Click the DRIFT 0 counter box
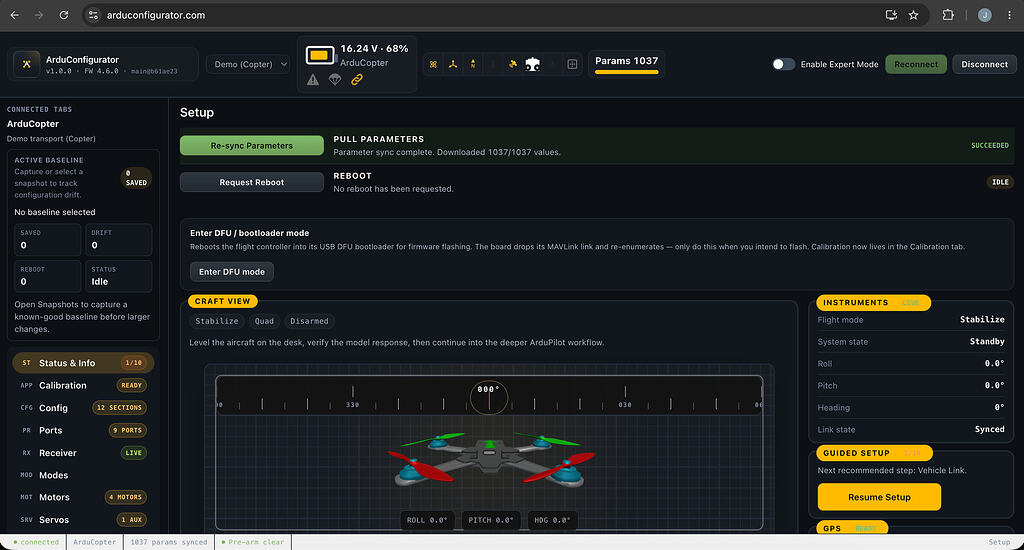 click(x=118, y=240)
